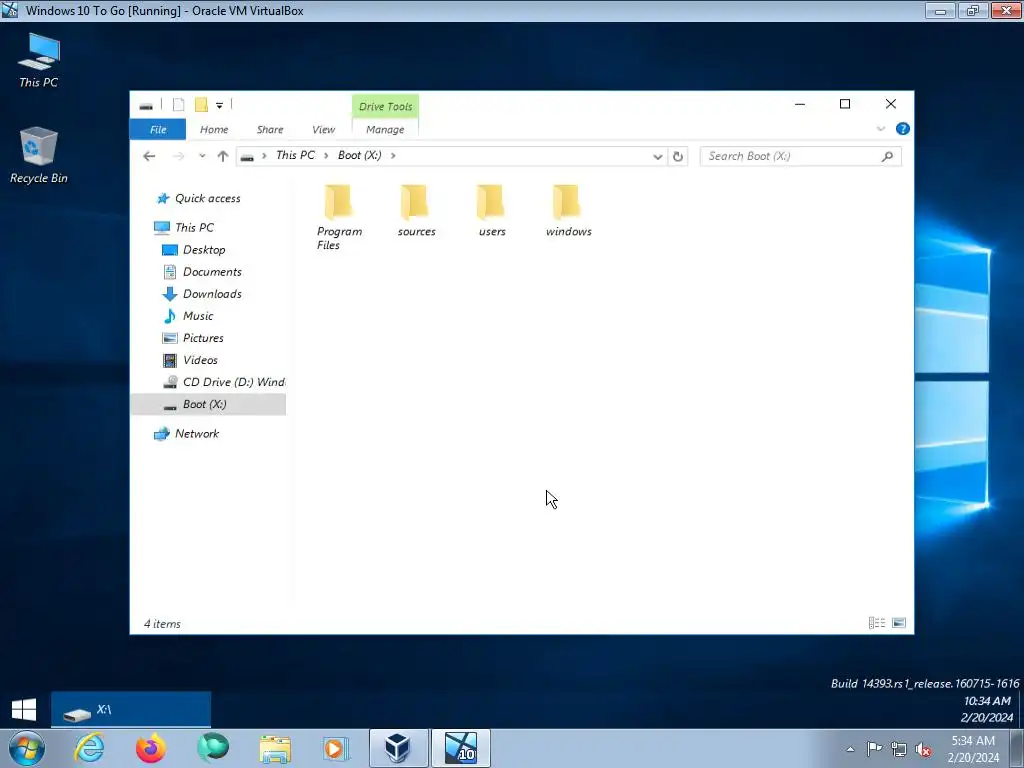Show hidden host tray icons

coord(850,749)
